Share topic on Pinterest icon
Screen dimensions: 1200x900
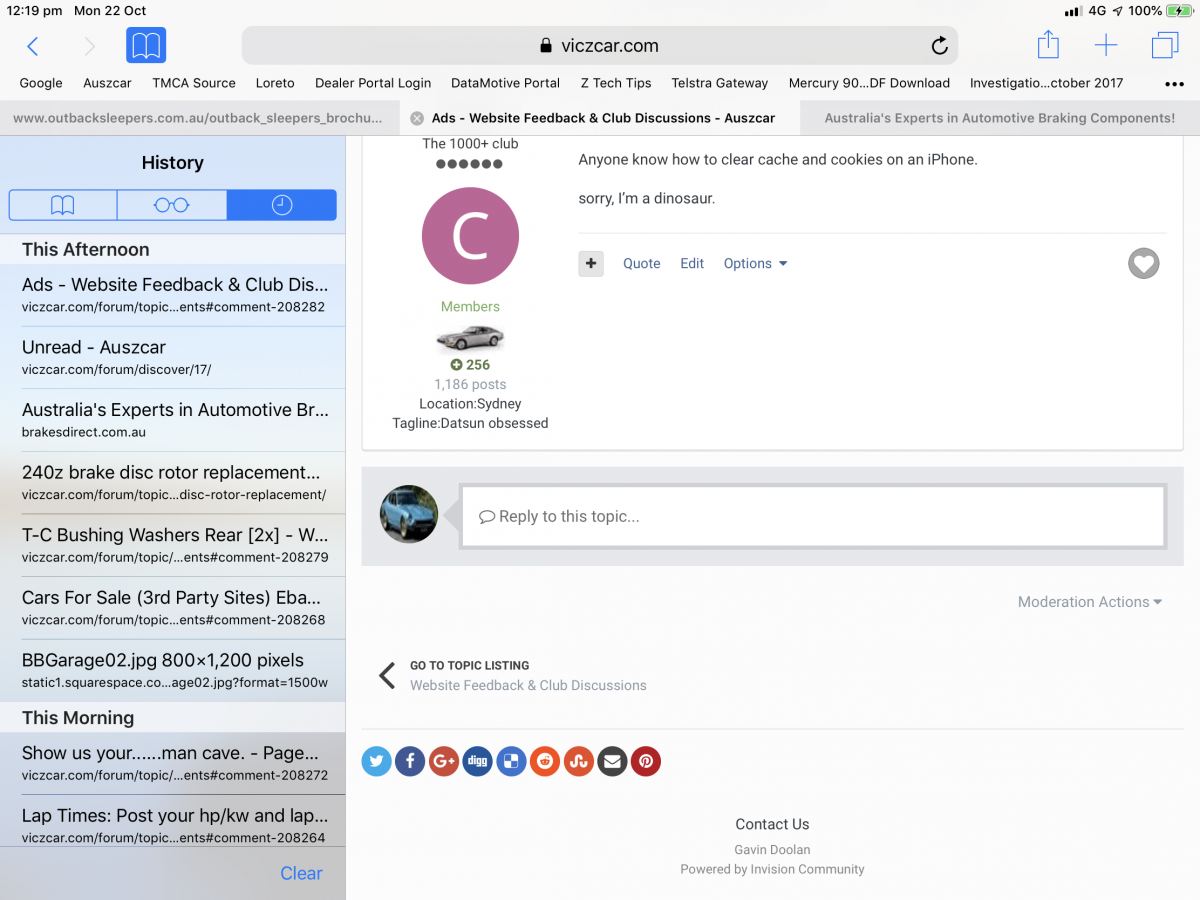coord(646,762)
